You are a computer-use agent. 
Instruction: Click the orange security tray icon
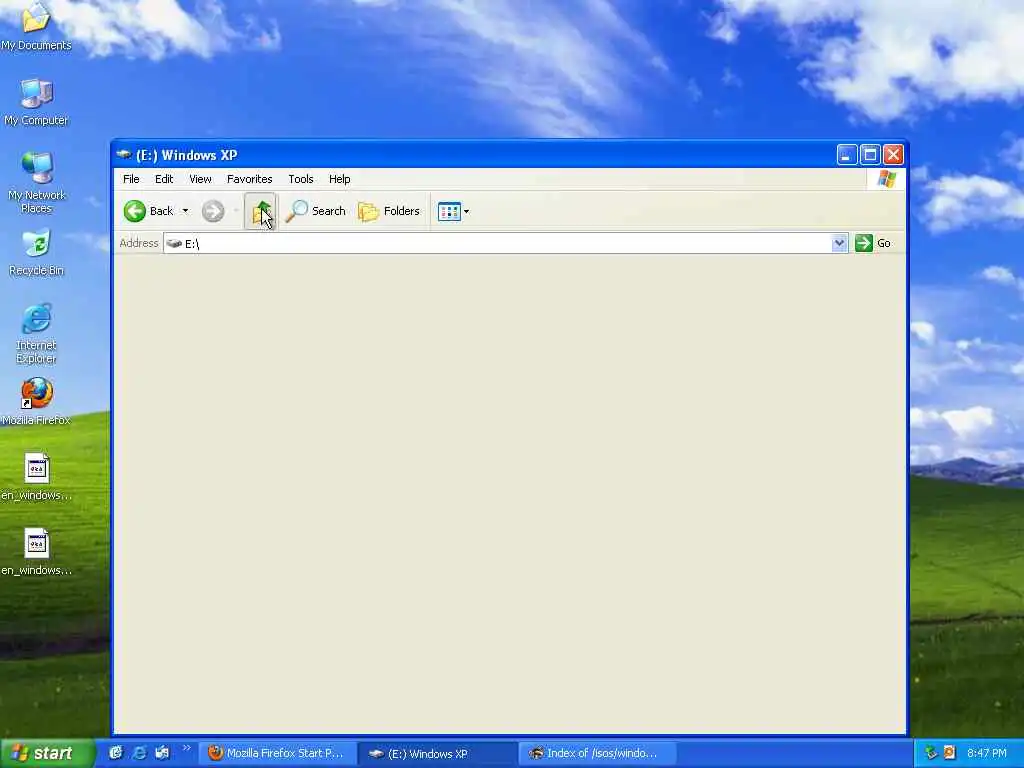click(x=949, y=753)
